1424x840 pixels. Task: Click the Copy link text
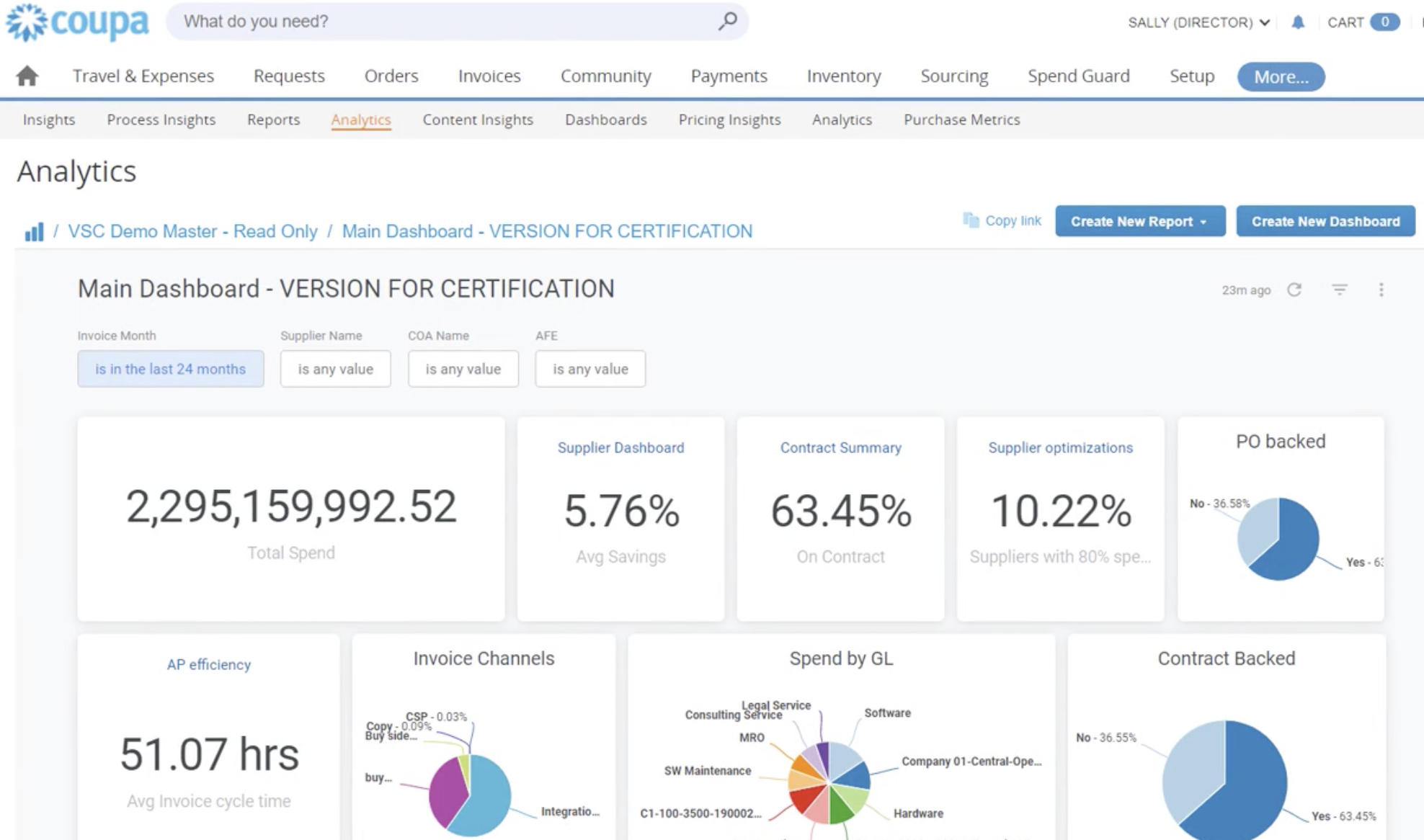1013,220
